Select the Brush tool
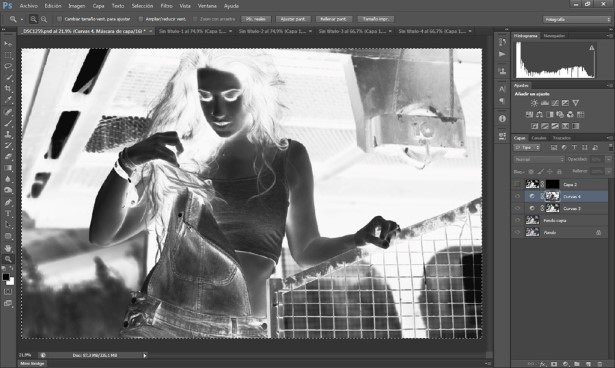 pos(8,123)
